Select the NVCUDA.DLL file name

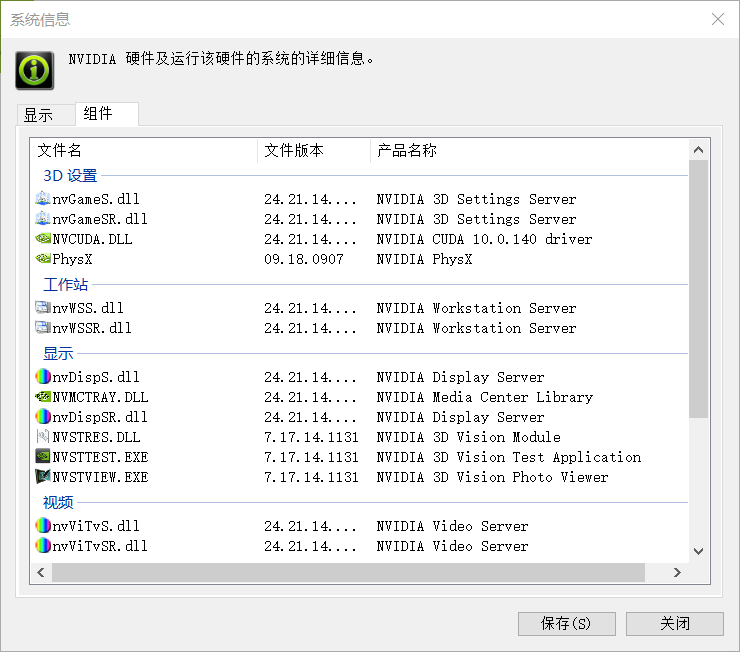[92, 239]
